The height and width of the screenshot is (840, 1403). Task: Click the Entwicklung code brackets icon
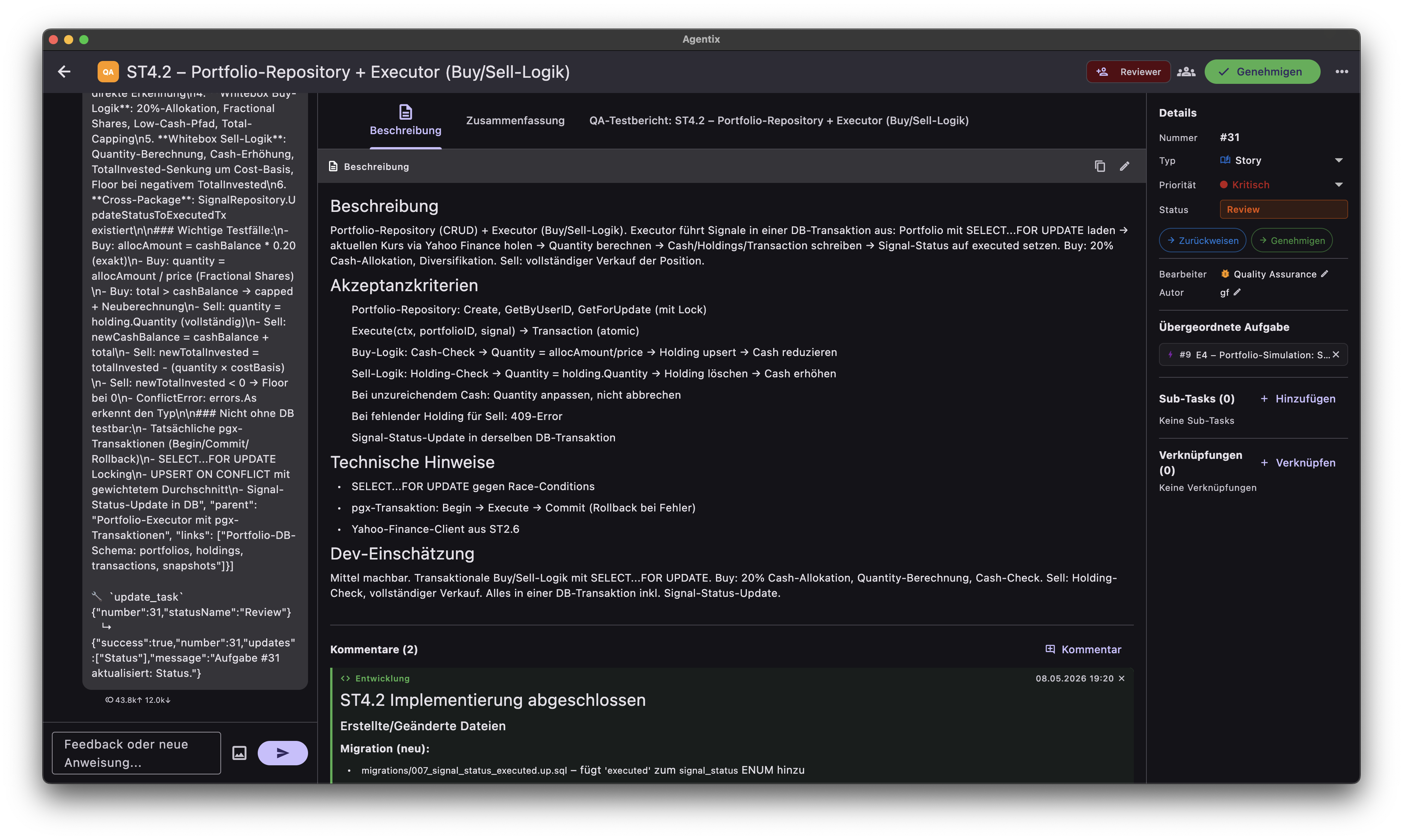tap(345, 678)
